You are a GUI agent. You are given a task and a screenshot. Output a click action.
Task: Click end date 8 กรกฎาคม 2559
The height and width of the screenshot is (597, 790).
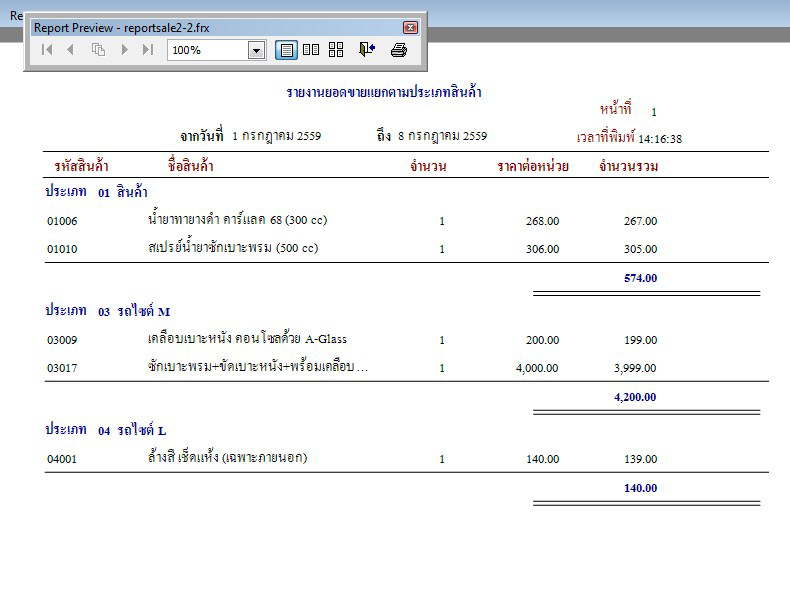[x=442, y=136]
